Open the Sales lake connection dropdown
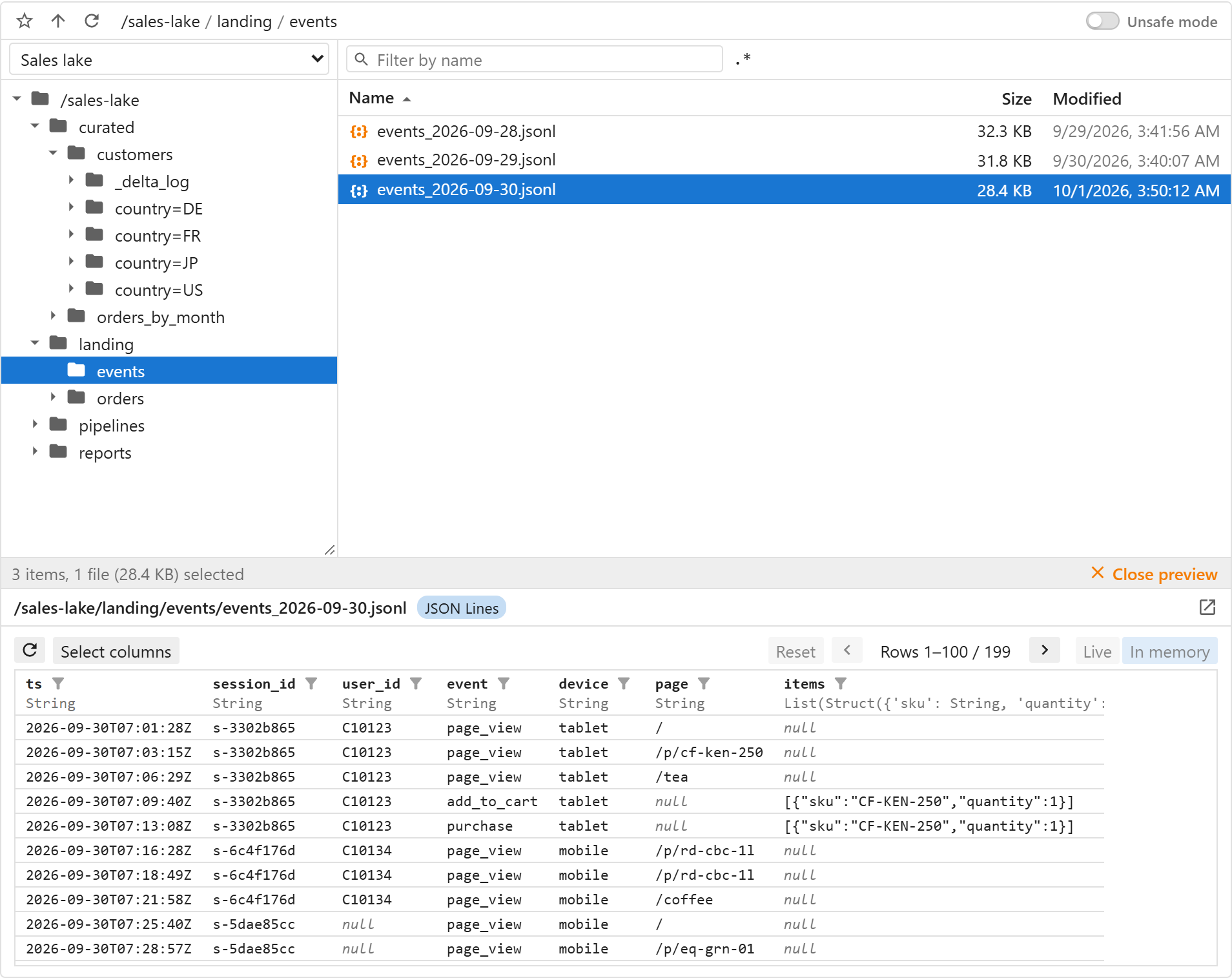The image size is (1232, 978). click(x=169, y=59)
